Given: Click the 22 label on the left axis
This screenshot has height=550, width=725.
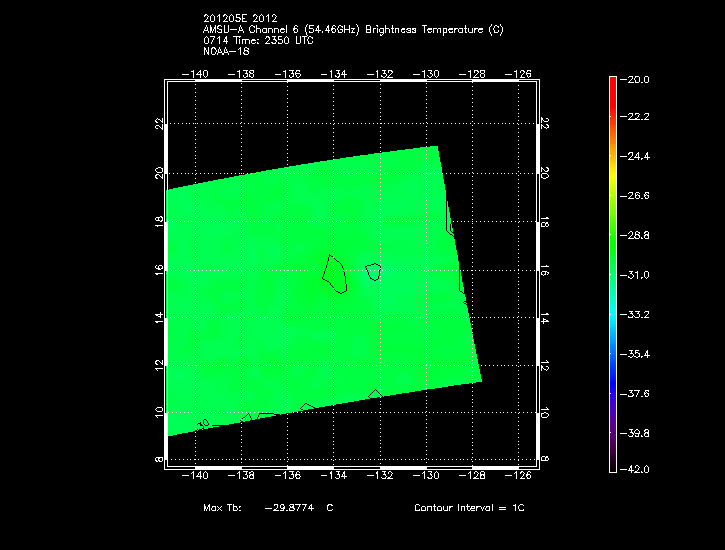Looking at the screenshot, I should 159,123.
